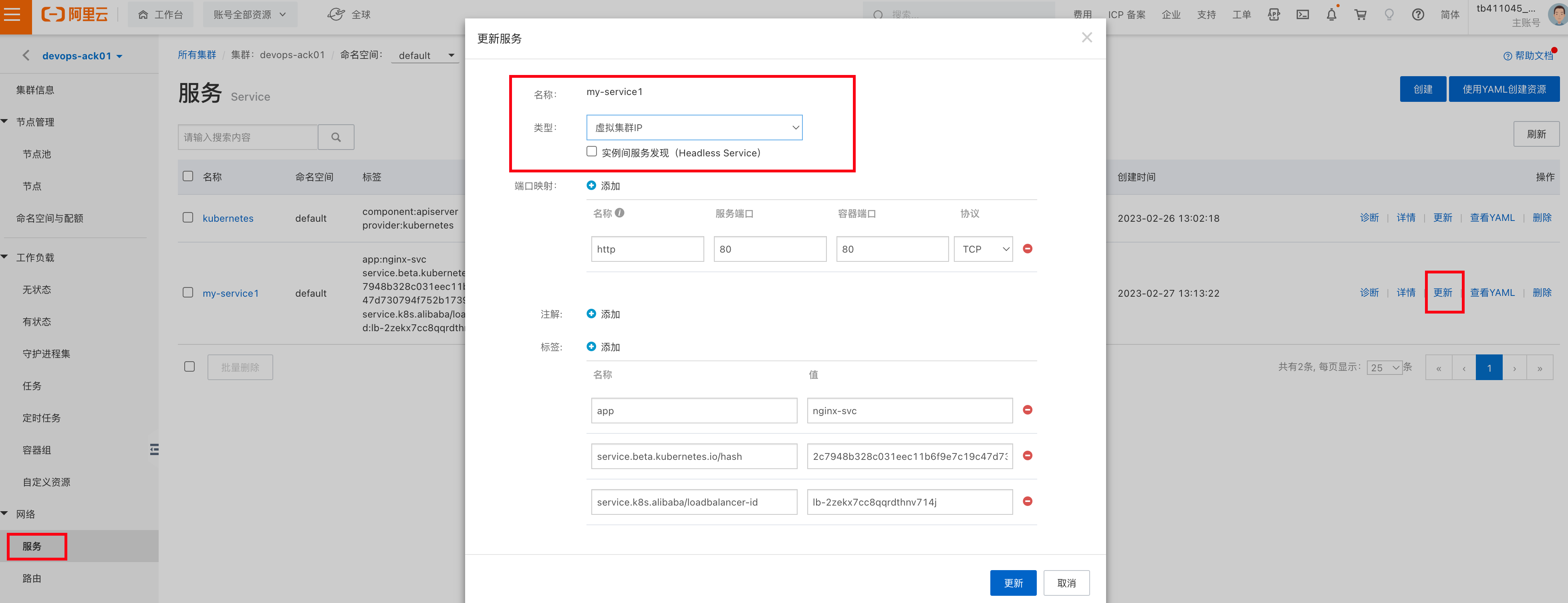Open the service type dropdown 虚拟集群IP
This screenshot has height=603, width=1568.
pos(694,127)
